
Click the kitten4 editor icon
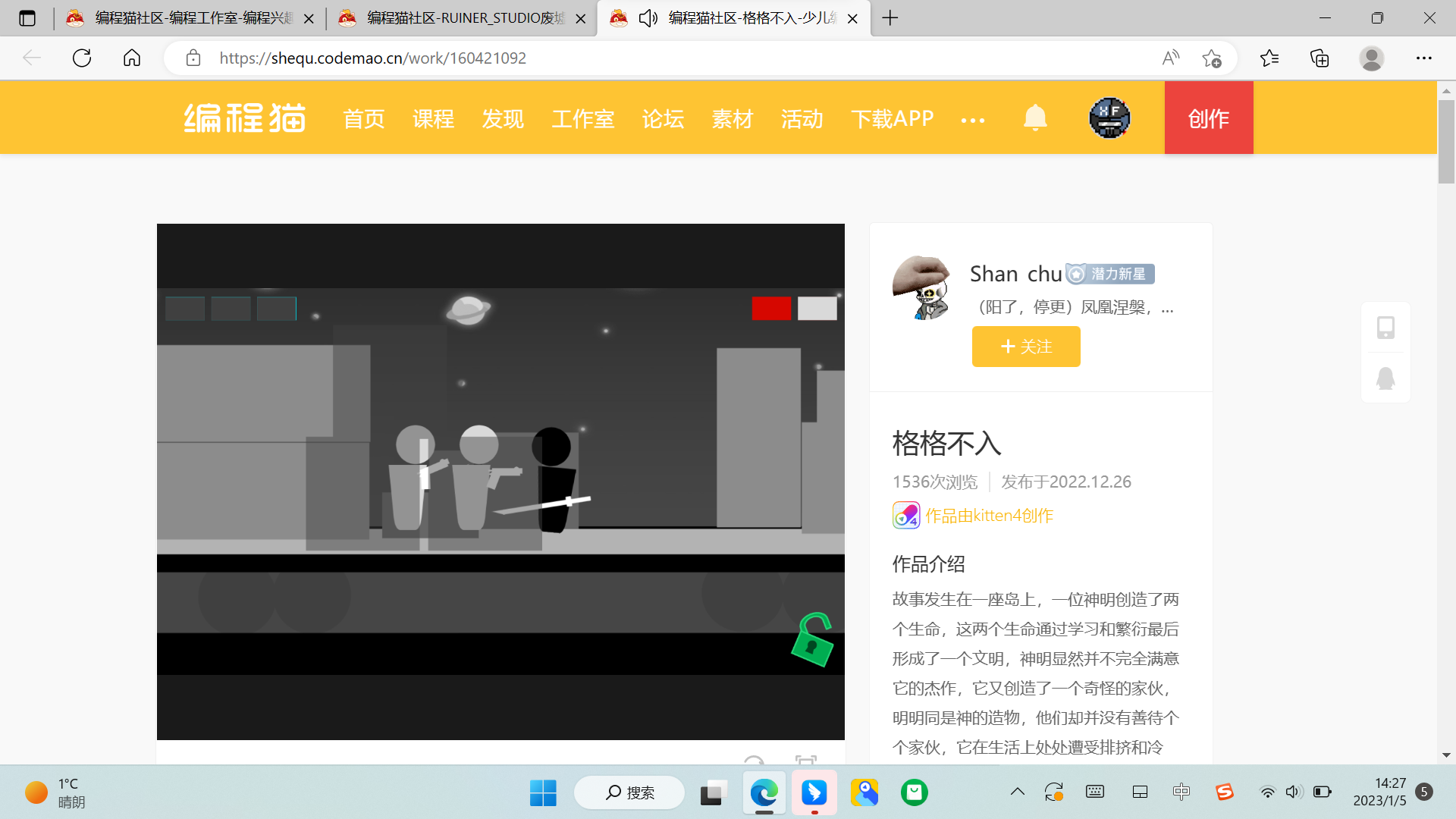click(906, 516)
